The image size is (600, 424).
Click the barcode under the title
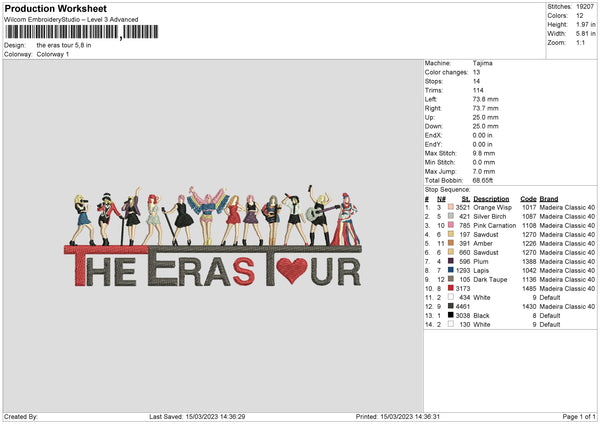[x=82, y=32]
